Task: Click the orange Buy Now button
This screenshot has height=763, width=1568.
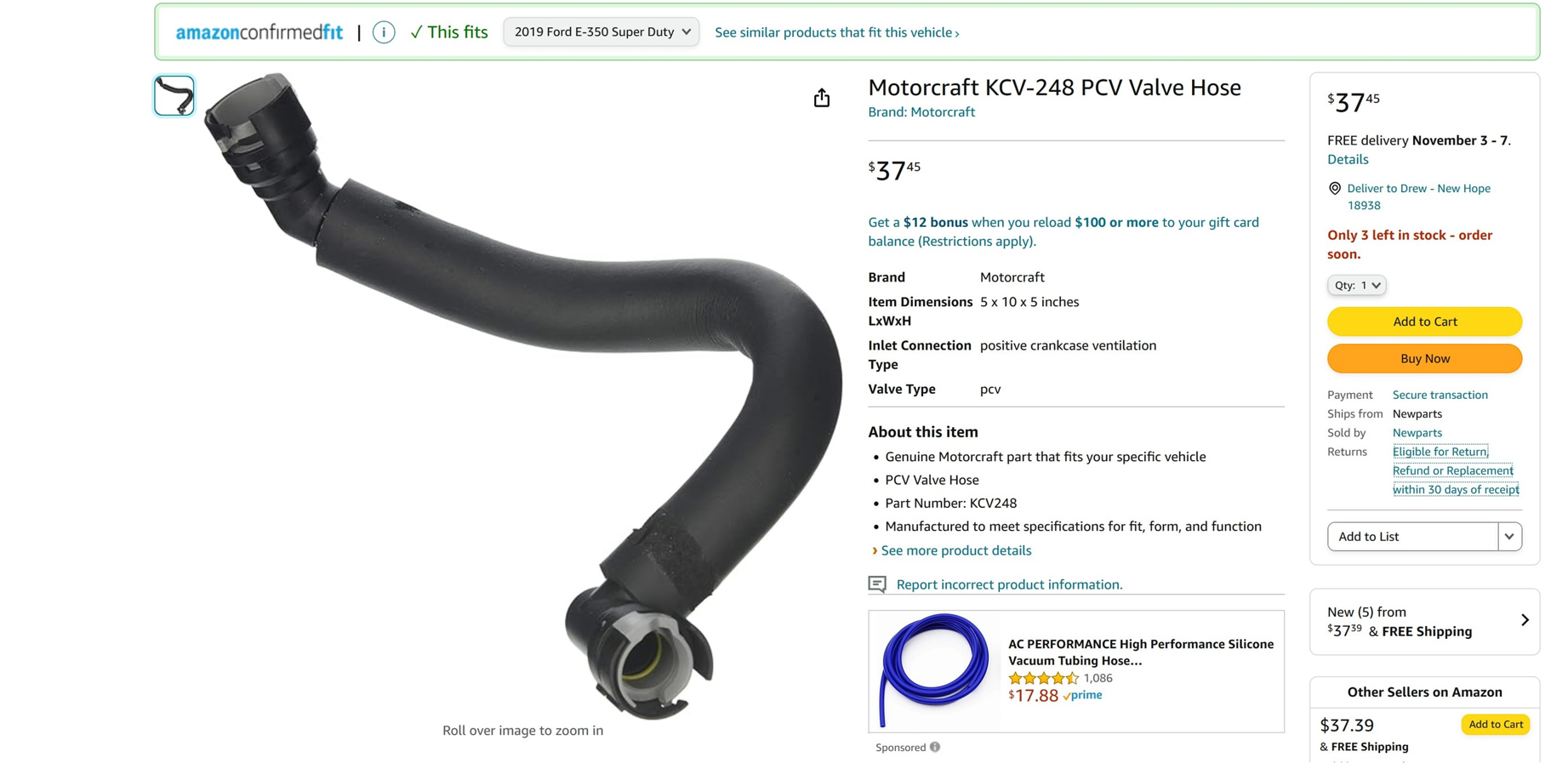Action: (1424, 359)
